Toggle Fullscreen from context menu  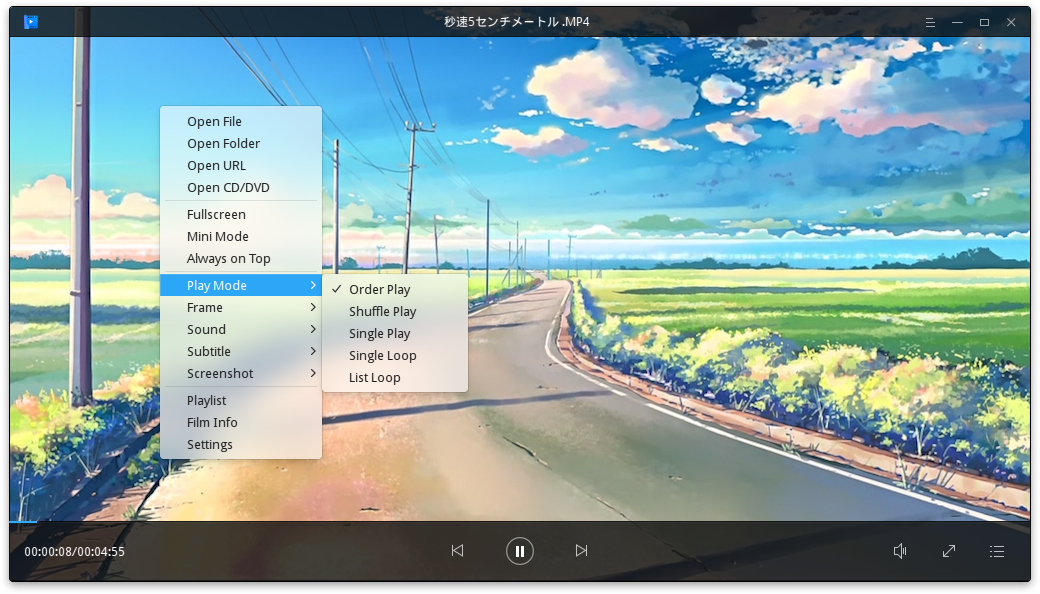click(x=241, y=214)
